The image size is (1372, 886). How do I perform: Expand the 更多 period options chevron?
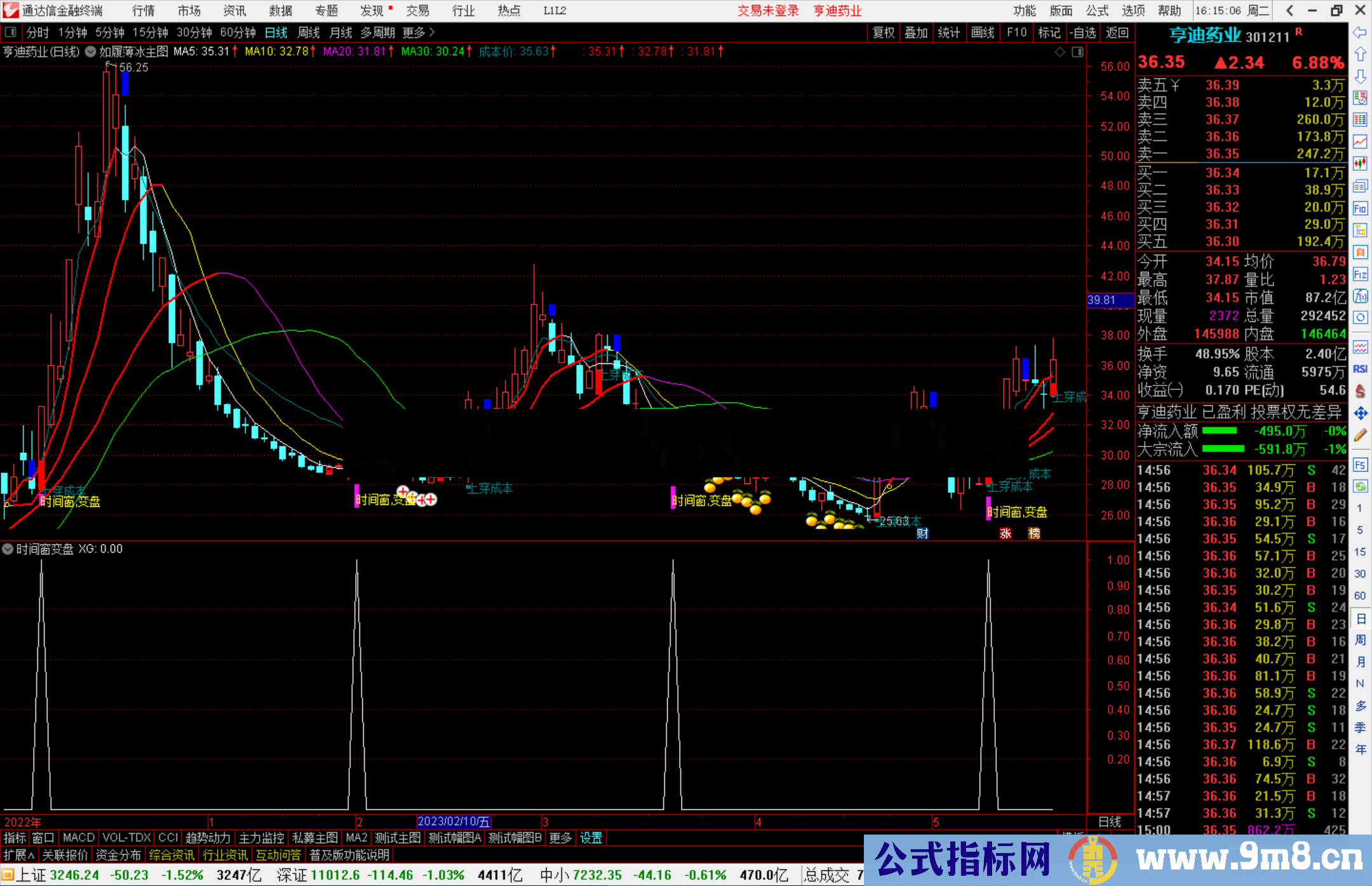coord(432,32)
